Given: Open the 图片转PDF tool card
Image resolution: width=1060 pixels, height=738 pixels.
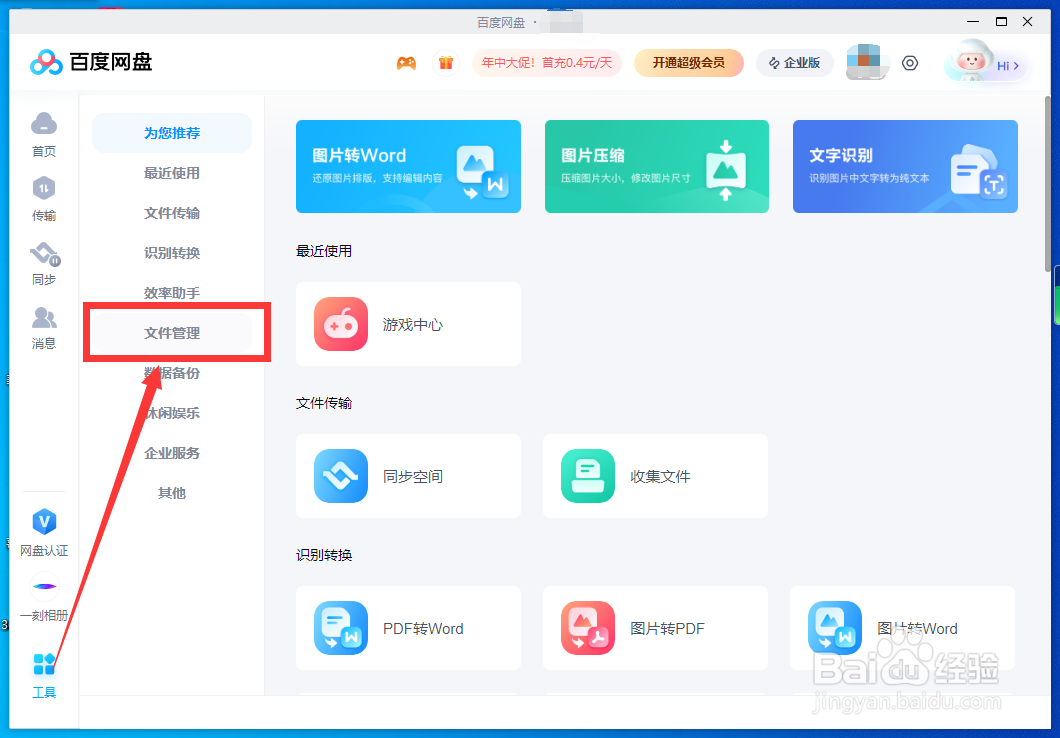Looking at the screenshot, I should [x=655, y=628].
